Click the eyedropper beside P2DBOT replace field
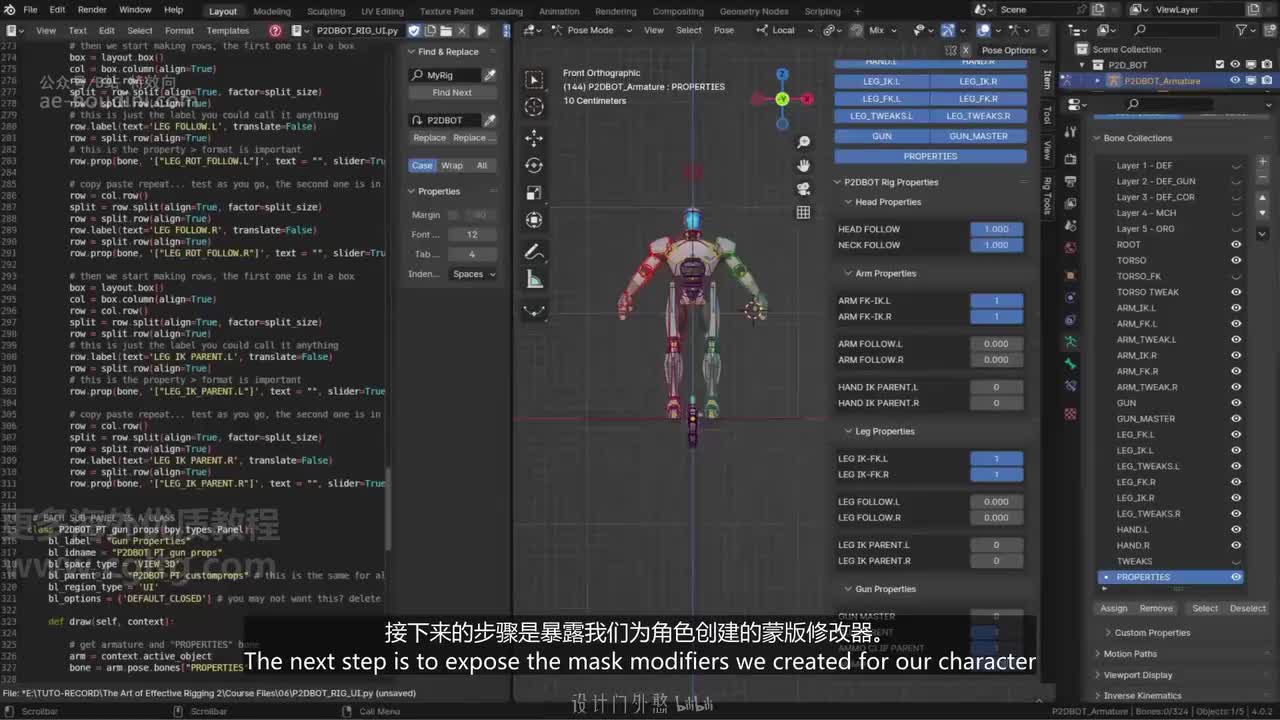The width and height of the screenshot is (1280, 720). (490, 120)
